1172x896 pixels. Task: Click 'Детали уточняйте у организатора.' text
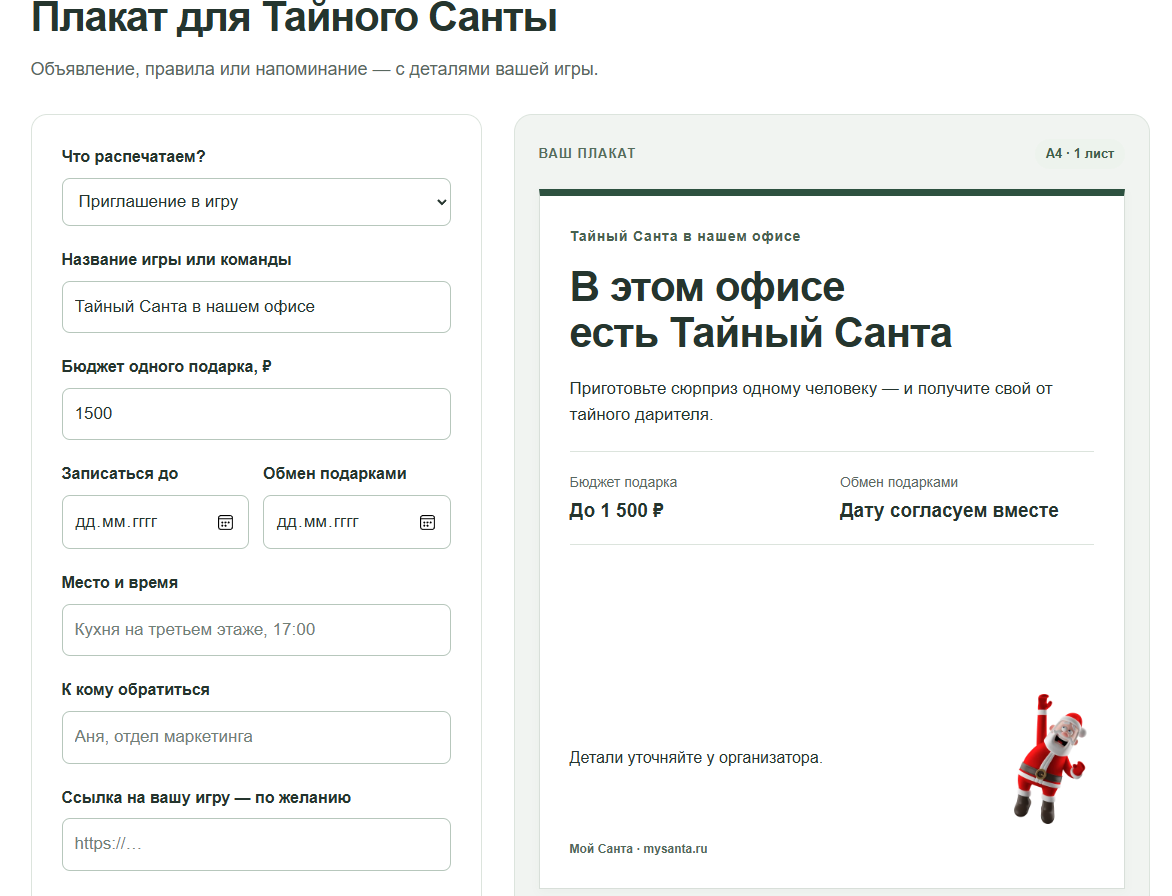pyautogui.click(x=696, y=758)
